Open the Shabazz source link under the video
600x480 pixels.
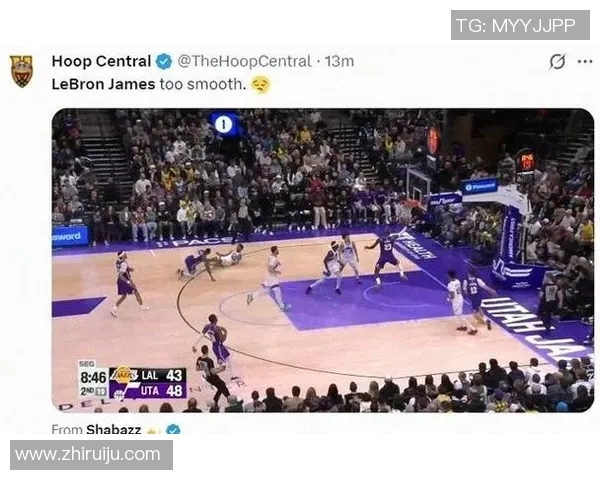point(113,429)
